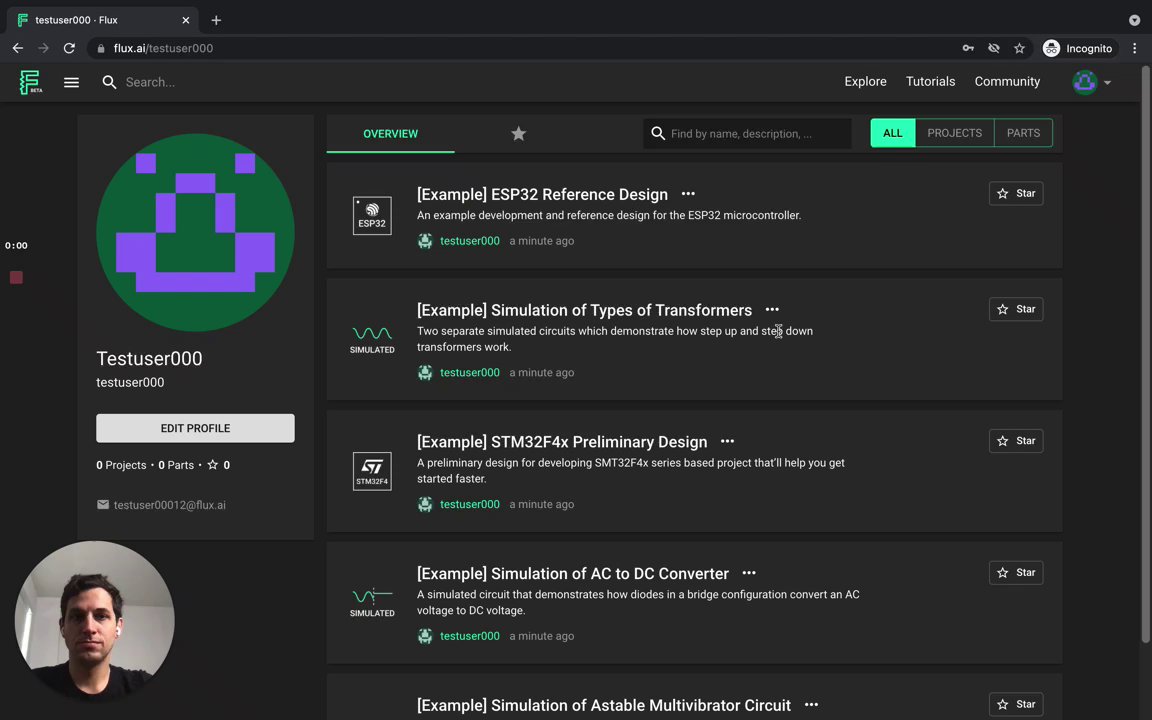Open more options for Types of Transformers
The width and height of the screenshot is (1152, 720).
772,309
